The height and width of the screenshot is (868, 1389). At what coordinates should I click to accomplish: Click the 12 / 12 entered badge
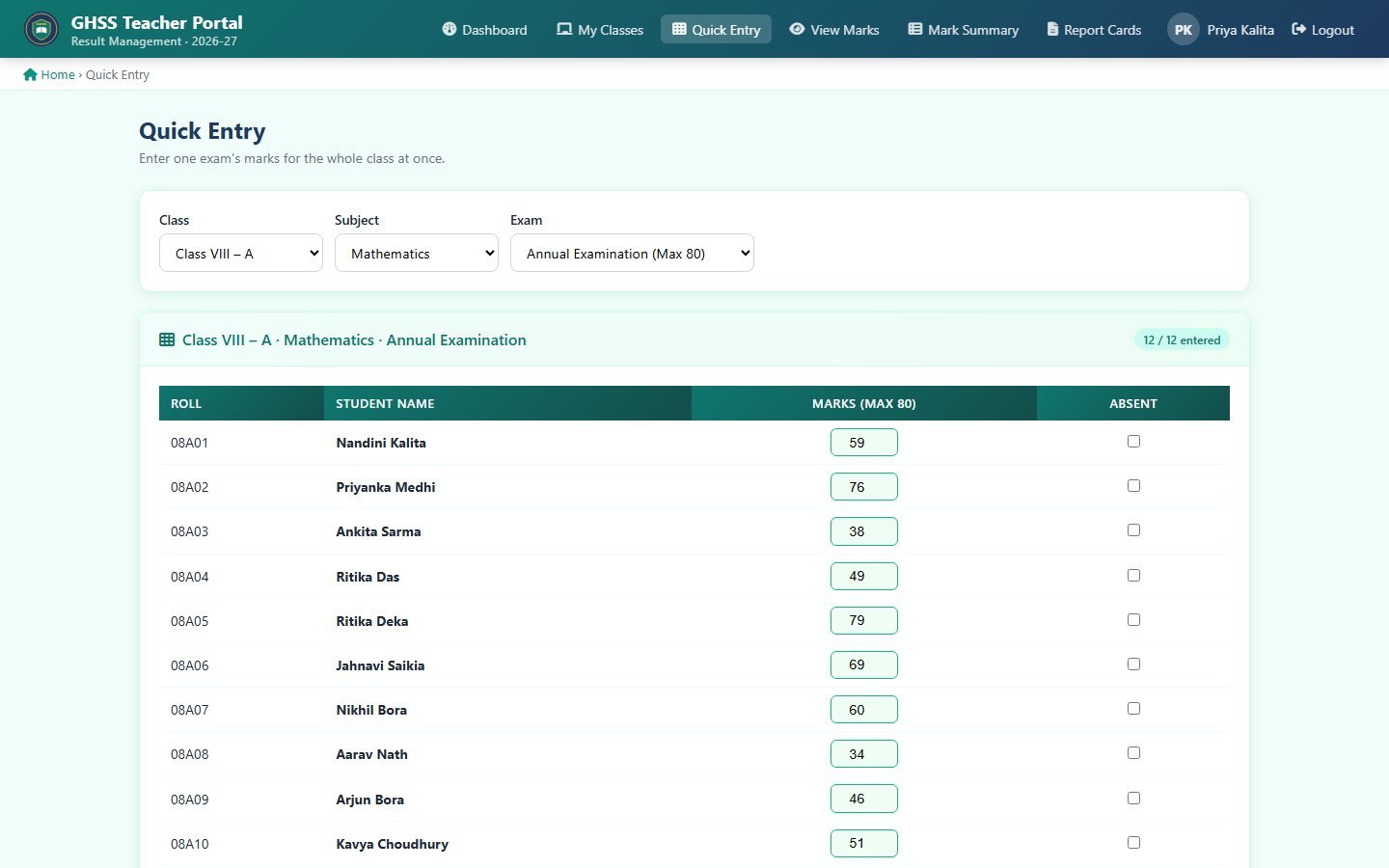(1182, 339)
